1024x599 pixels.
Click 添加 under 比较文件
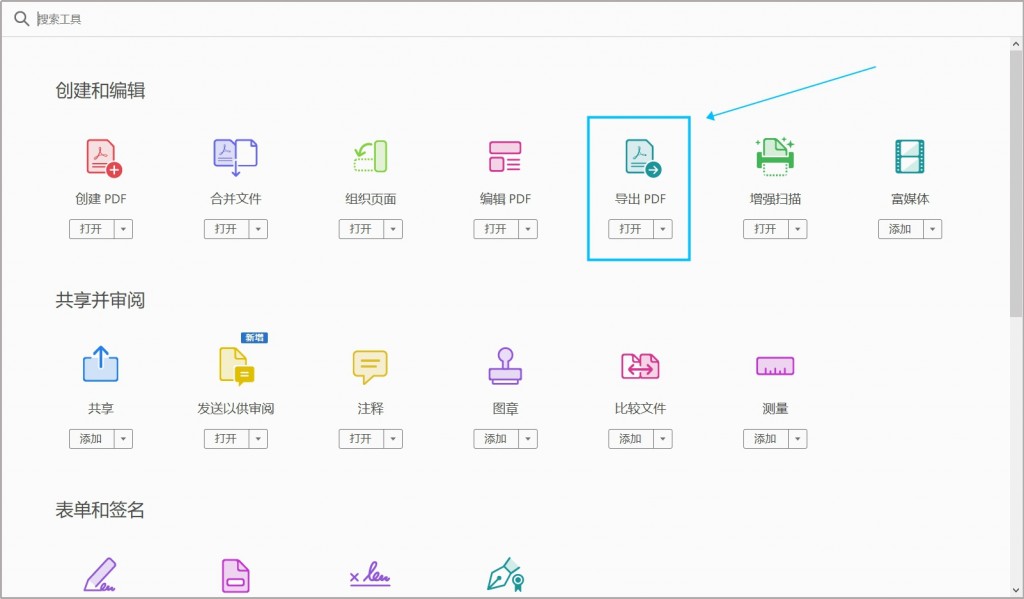[x=630, y=439]
